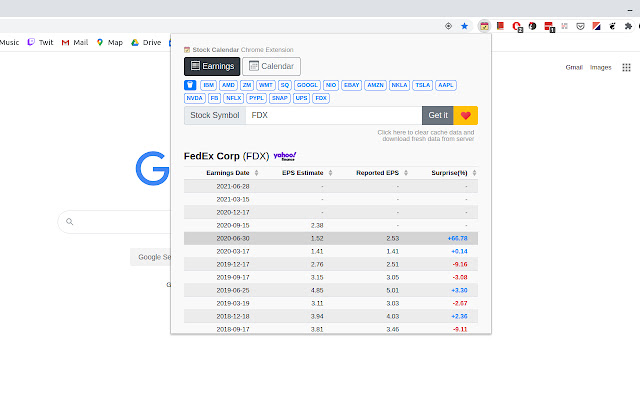Click the FedEx Corp (FDX) heading

[227, 156]
